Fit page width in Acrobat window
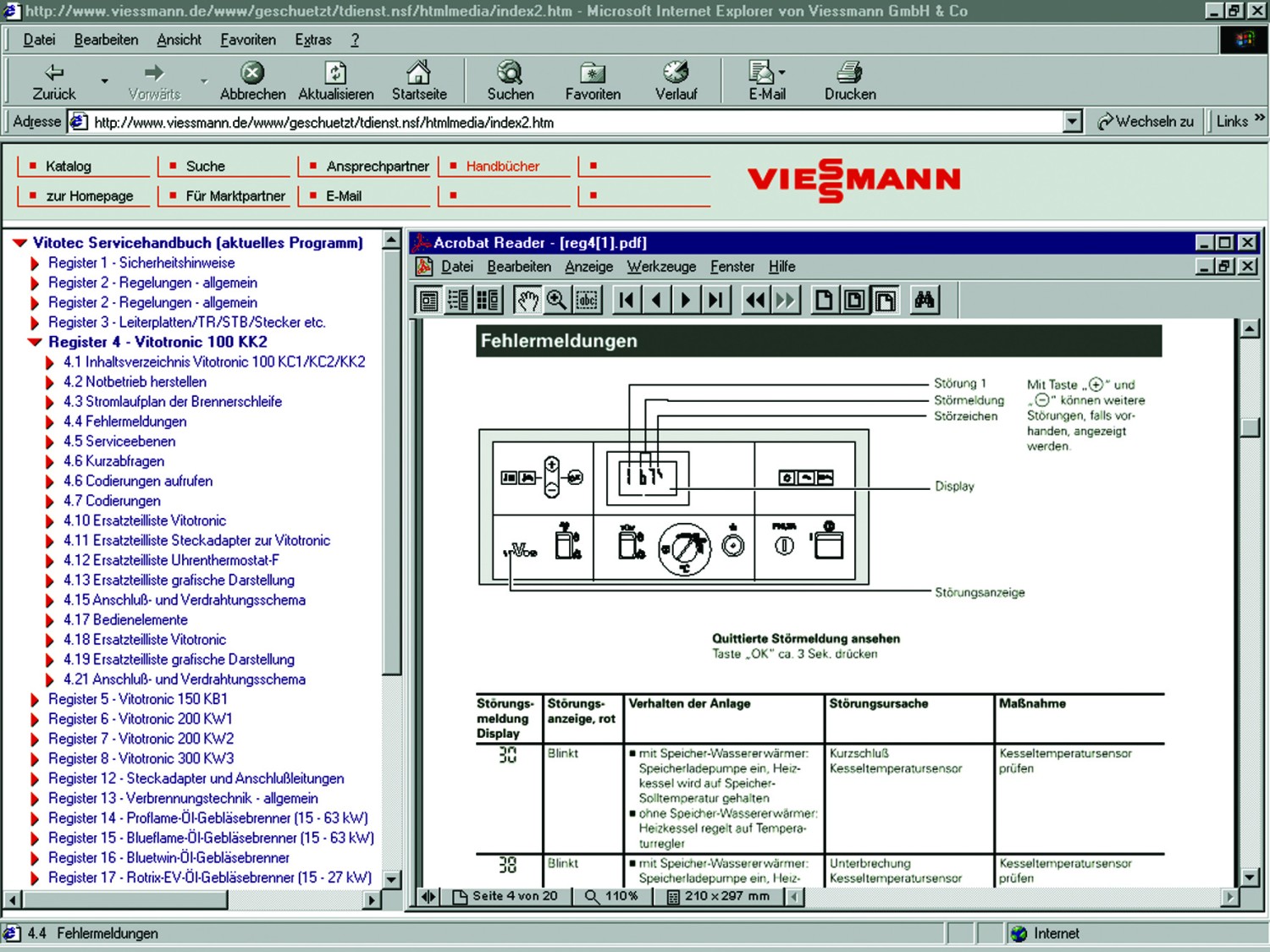 885,300
